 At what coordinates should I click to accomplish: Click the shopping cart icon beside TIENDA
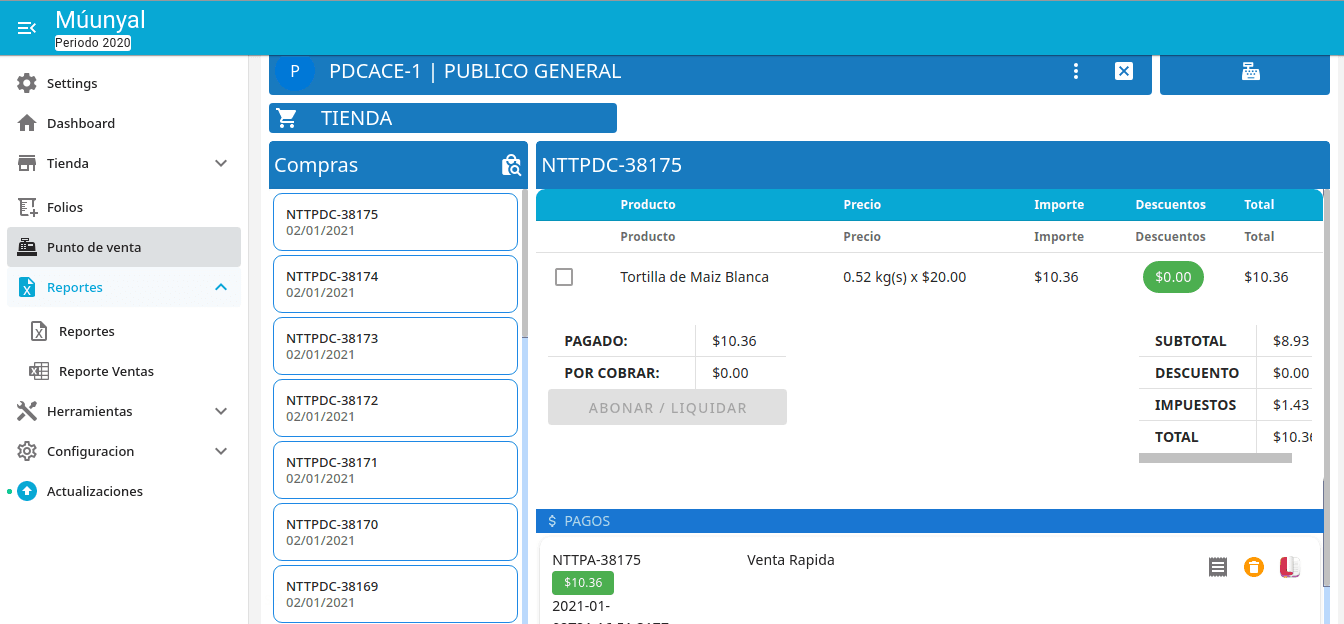[287, 118]
